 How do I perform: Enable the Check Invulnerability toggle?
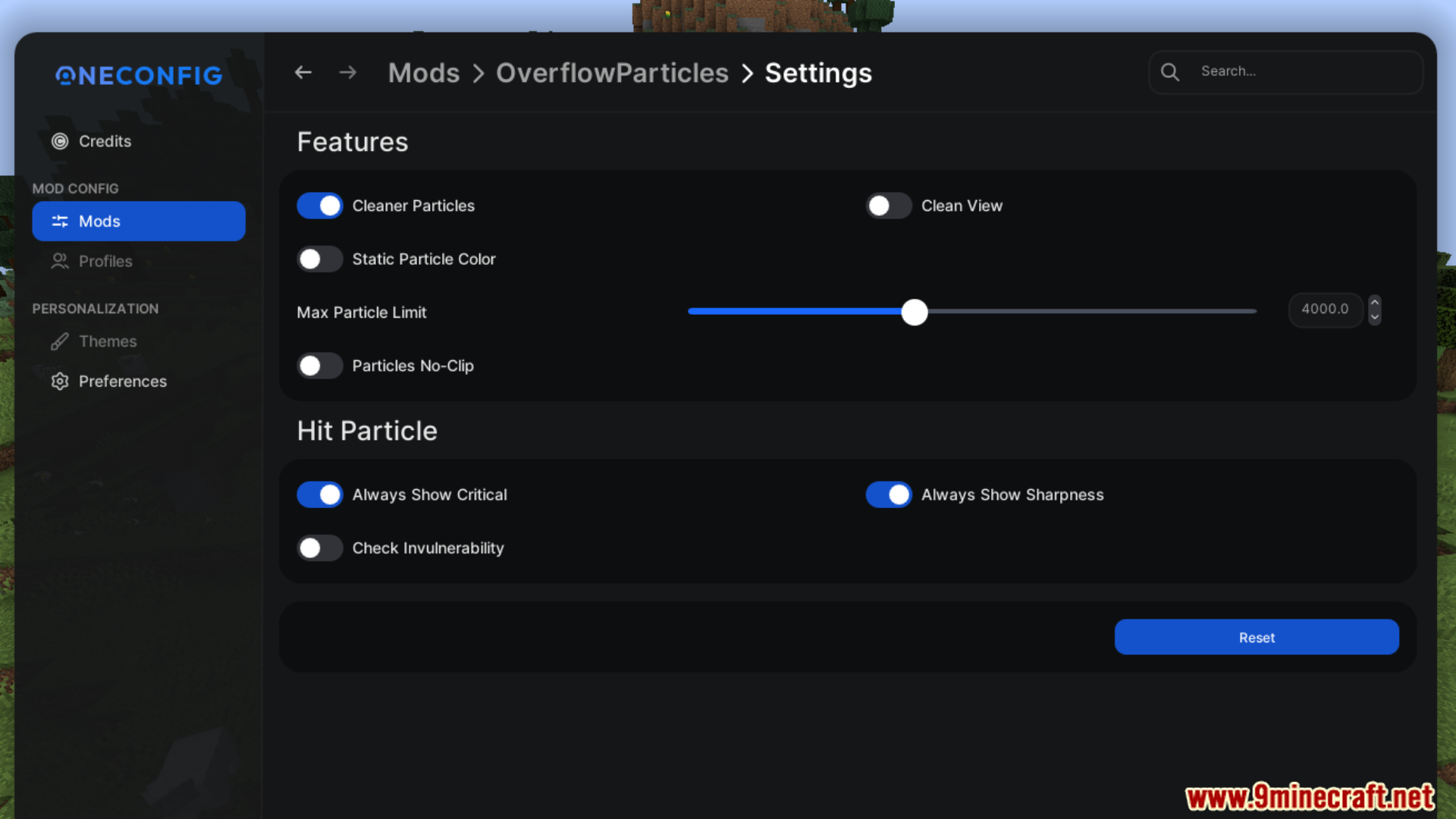coord(320,548)
